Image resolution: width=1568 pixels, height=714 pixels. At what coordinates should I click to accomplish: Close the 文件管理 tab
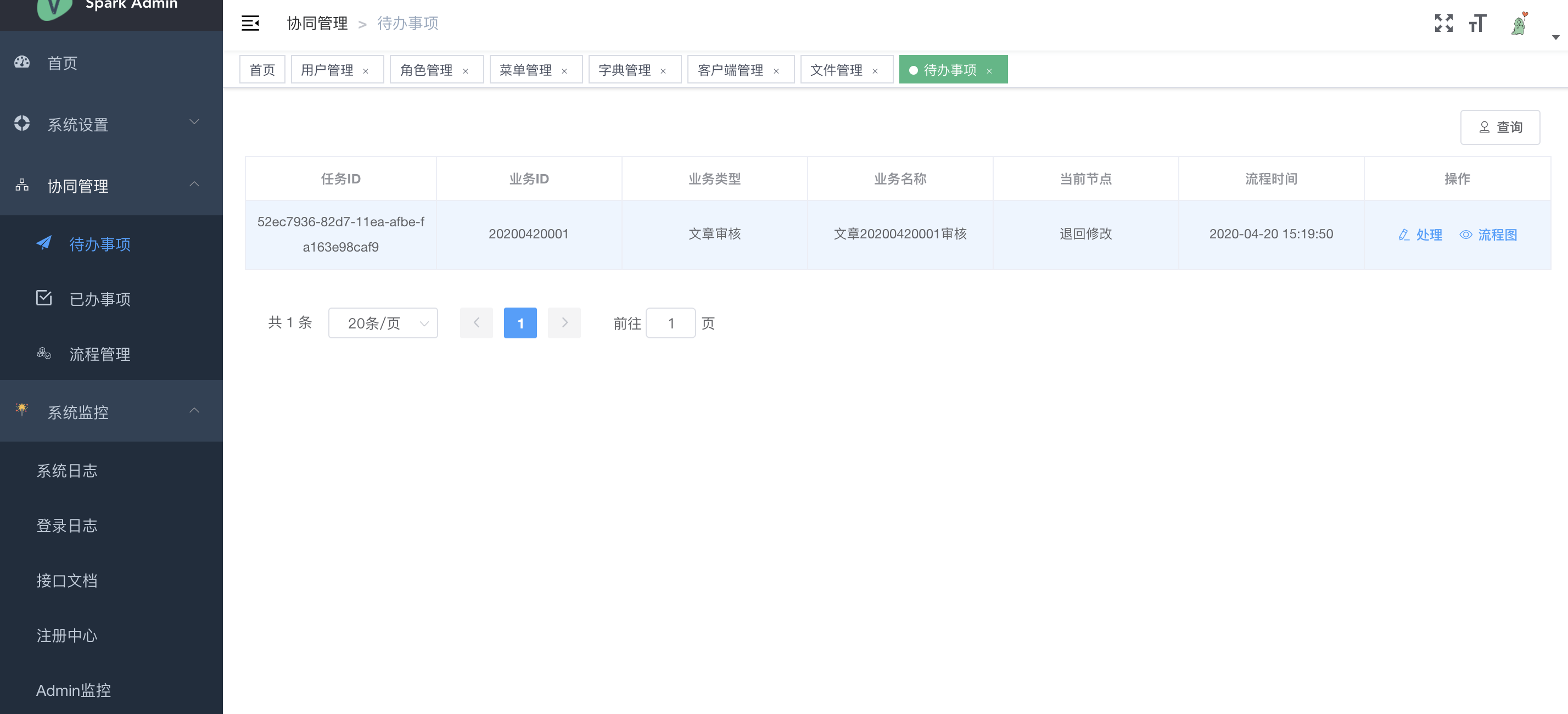(x=875, y=71)
